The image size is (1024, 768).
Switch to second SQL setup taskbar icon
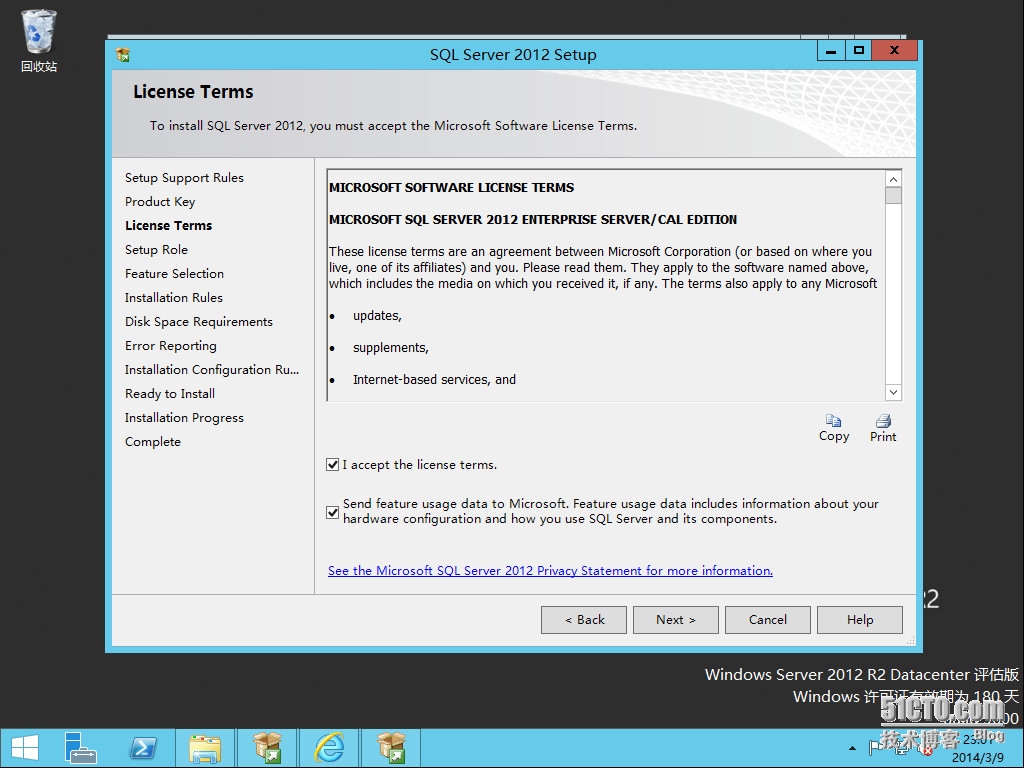coord(391,748)
